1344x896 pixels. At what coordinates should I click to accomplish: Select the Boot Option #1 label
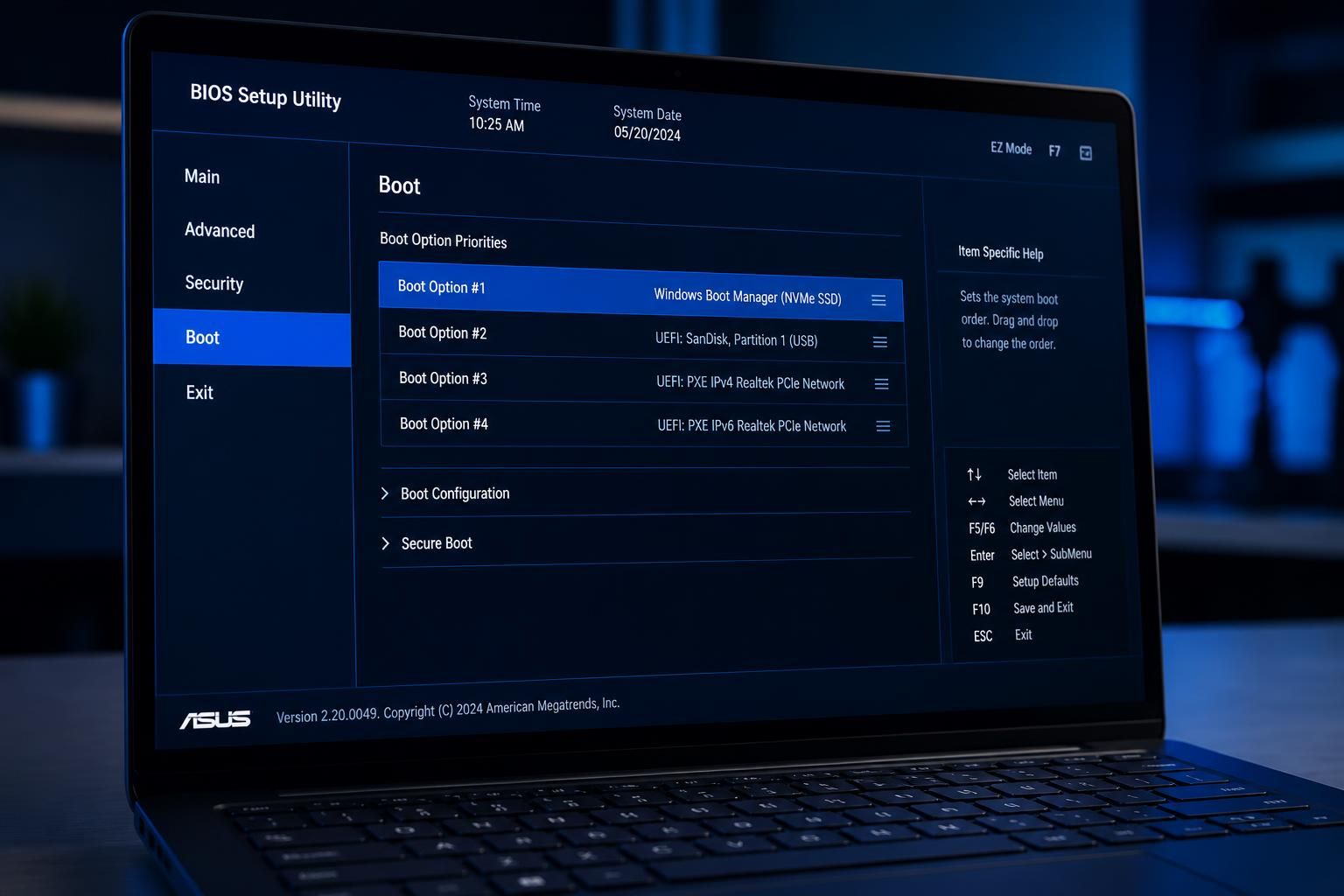tap(441, 287)
